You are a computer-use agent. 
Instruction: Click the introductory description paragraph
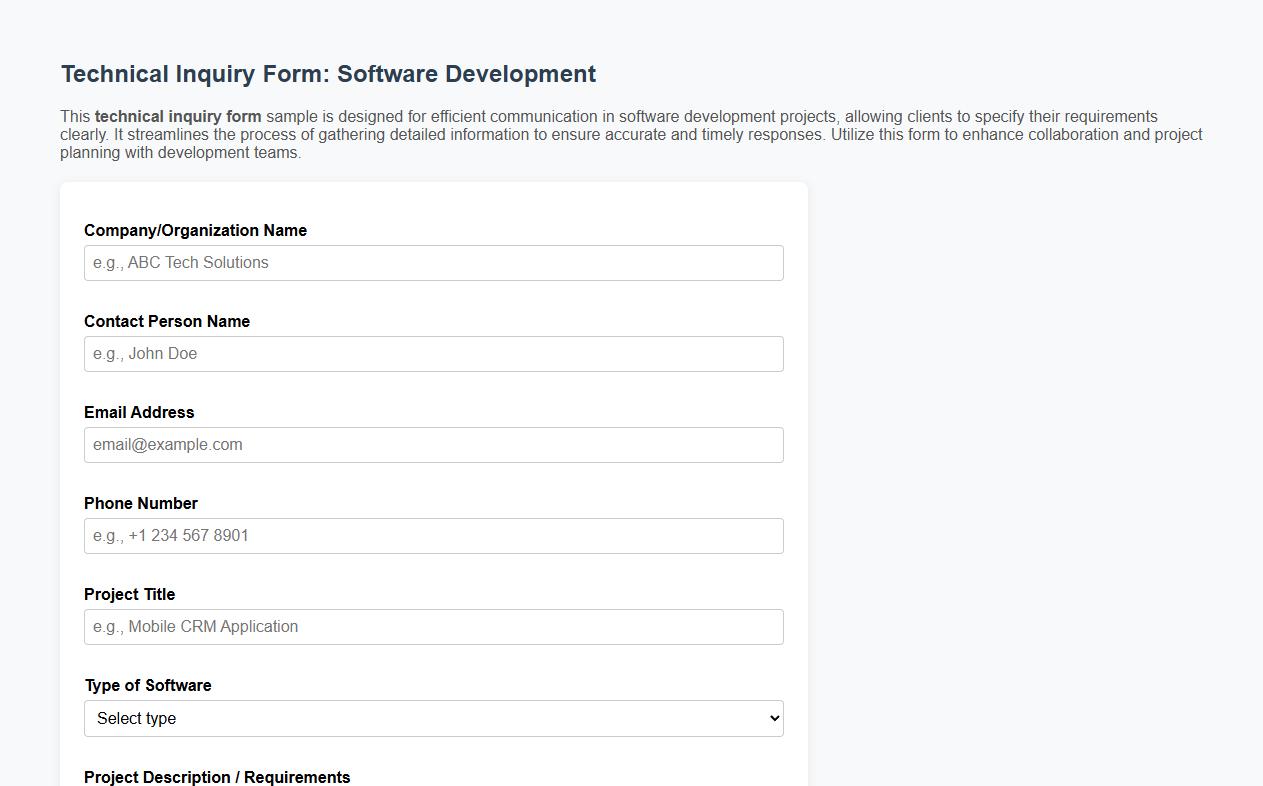coord(630,134)
